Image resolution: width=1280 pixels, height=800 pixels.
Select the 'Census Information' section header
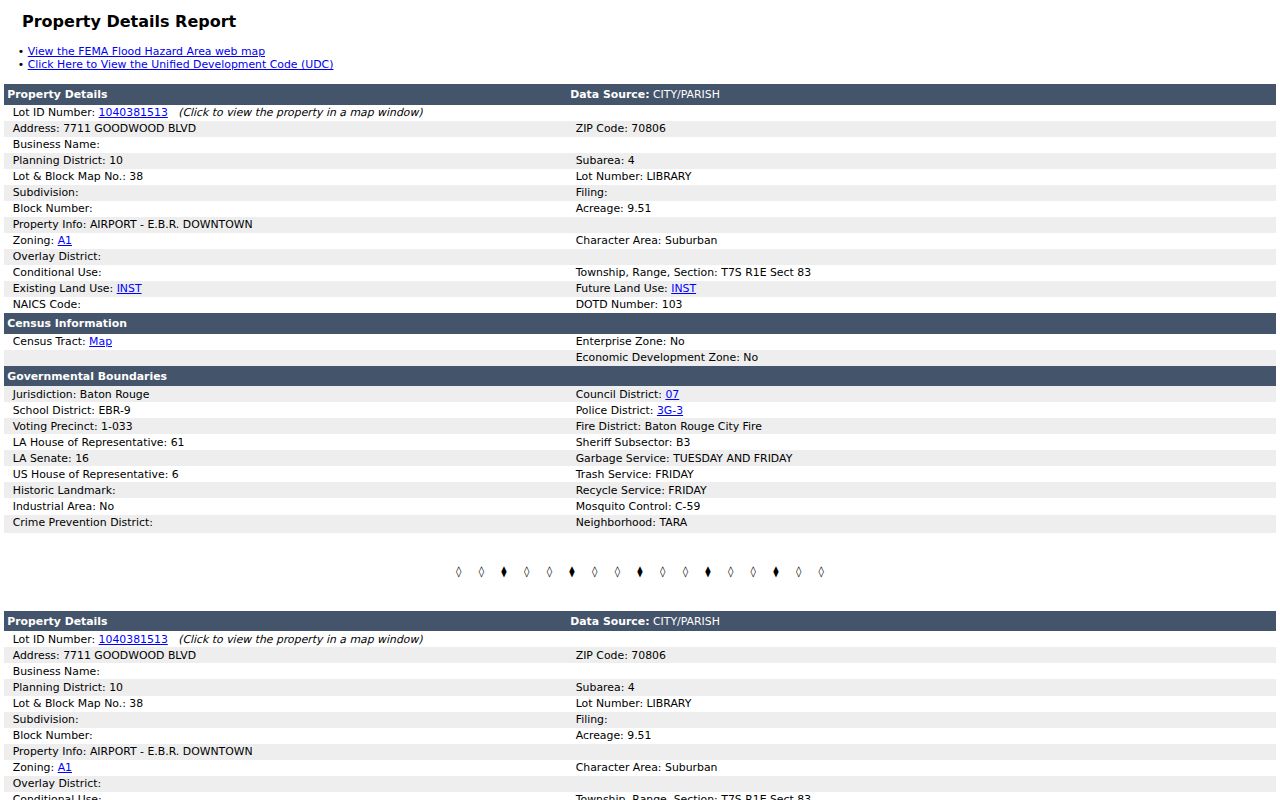click(x=67, y=323)
